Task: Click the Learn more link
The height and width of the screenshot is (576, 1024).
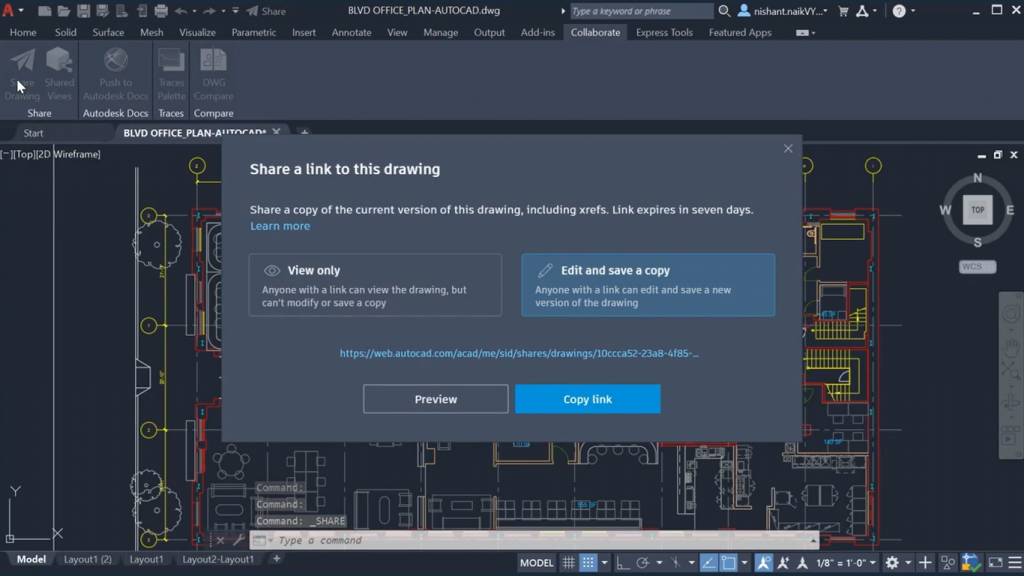Action: [x=280, y=226]
